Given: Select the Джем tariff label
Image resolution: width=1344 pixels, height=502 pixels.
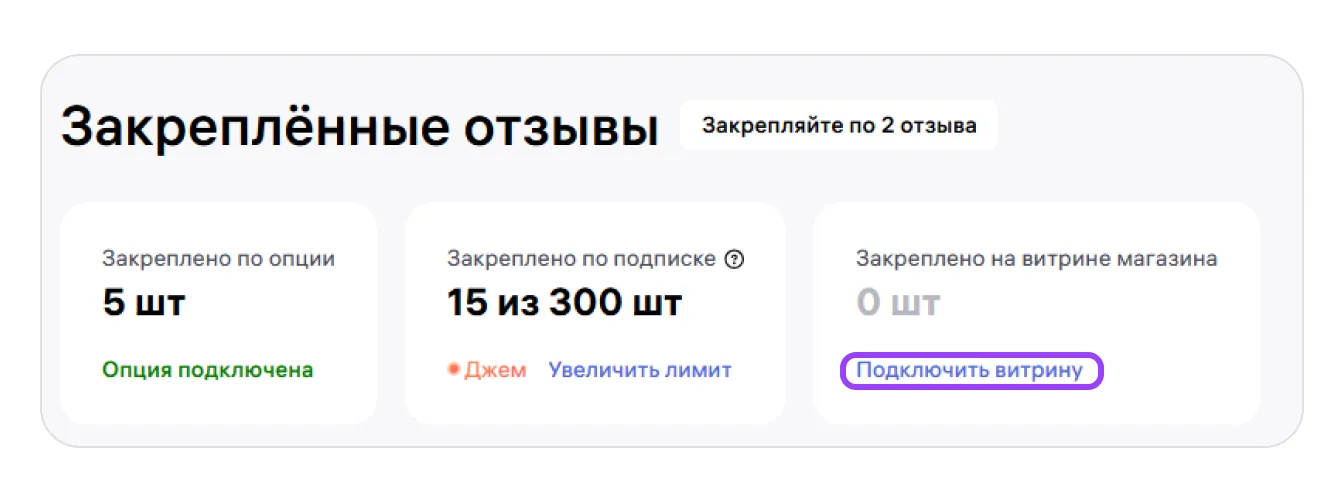Looking at the screenshot, I should tap(495, 370).
